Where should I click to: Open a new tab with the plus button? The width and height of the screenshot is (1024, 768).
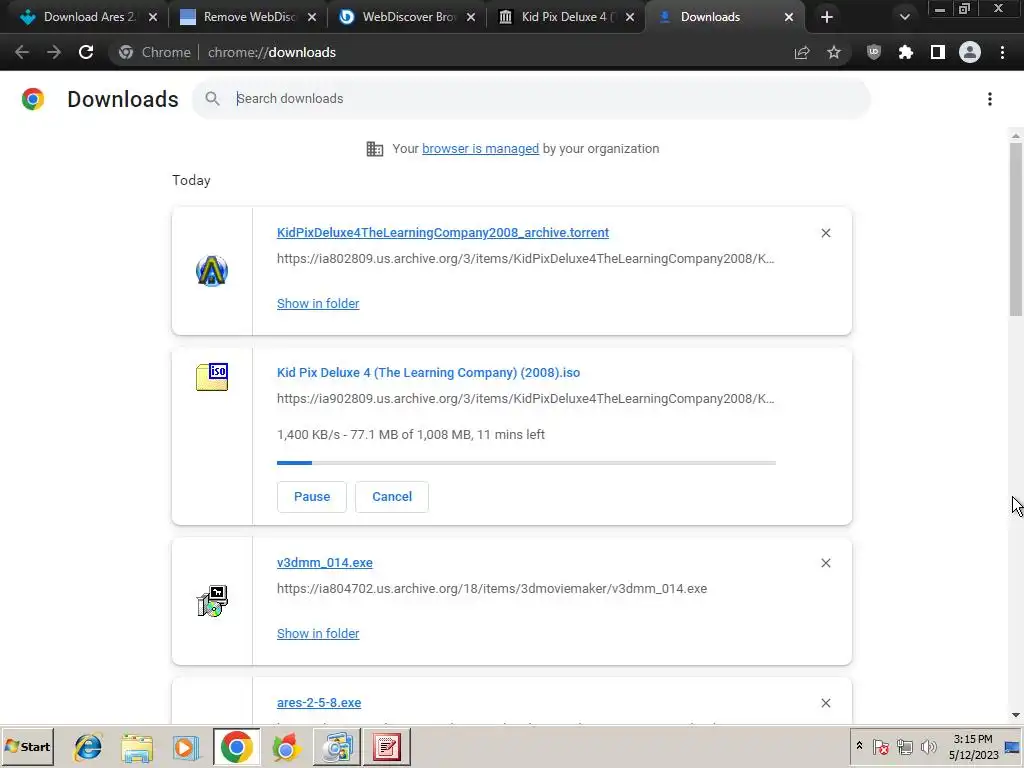tap(827, 17)
